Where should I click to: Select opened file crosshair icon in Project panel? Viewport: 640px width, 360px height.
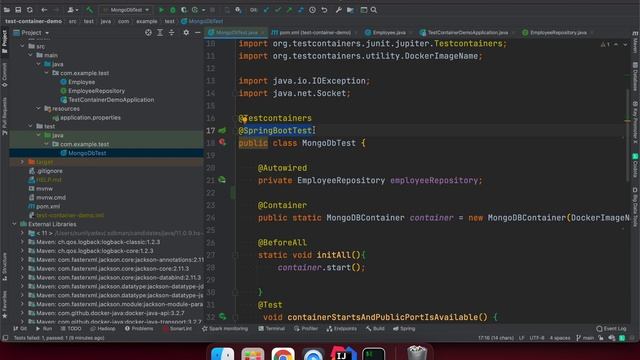pyautogui.click(x=148, y=33)
